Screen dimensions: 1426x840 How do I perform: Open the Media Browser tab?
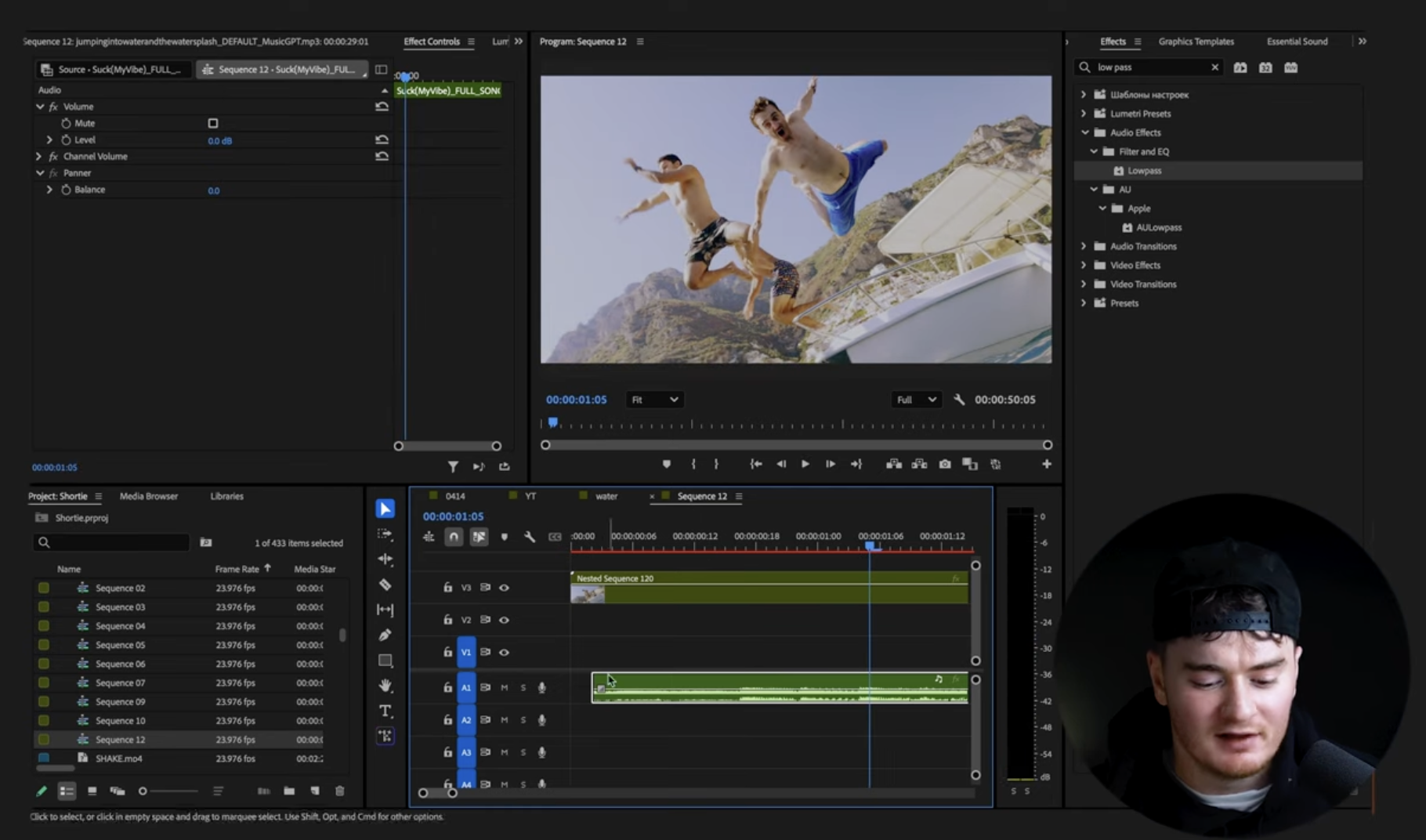coord(148,496)
